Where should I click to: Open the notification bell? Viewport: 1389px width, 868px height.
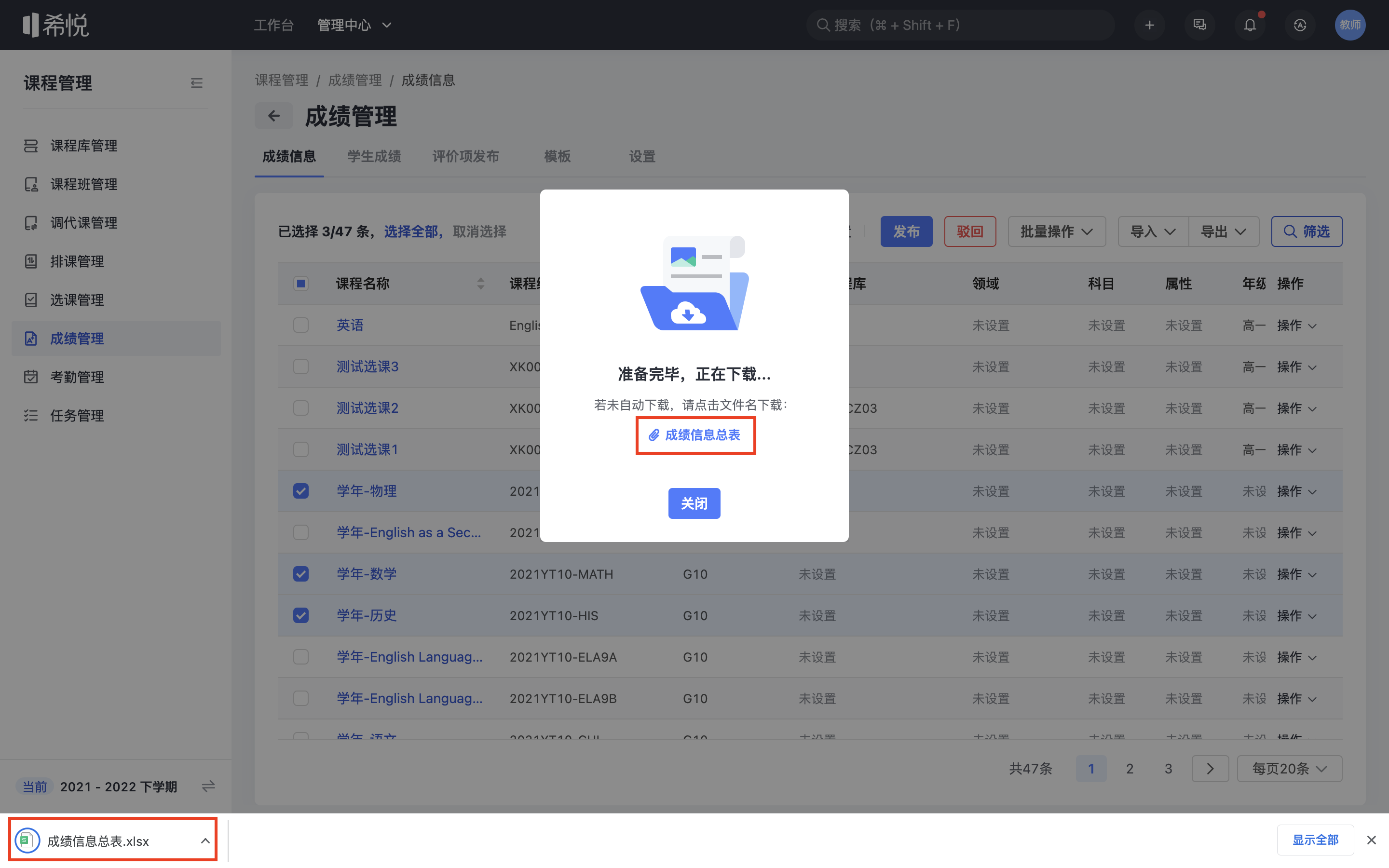click(1250, 25)
